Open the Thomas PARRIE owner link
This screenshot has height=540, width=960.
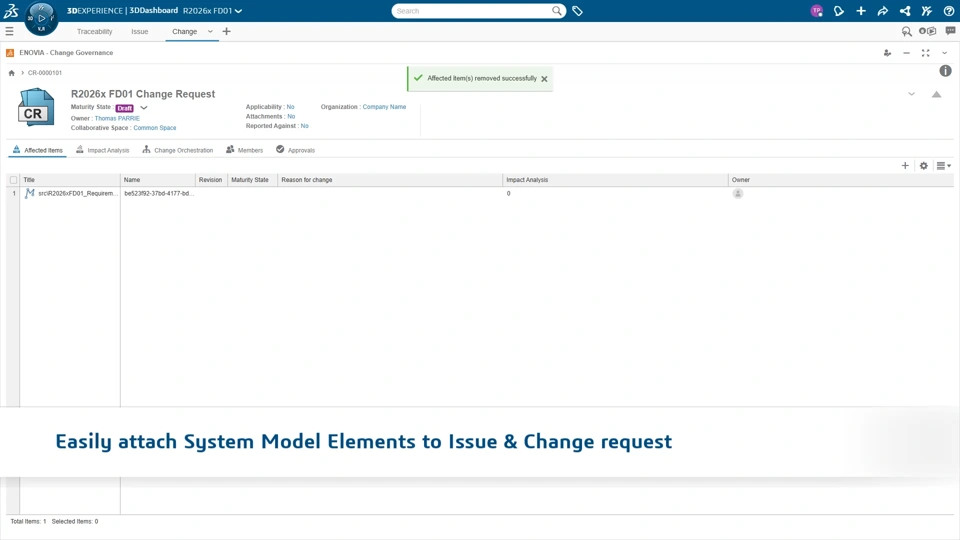coord(117,118)
